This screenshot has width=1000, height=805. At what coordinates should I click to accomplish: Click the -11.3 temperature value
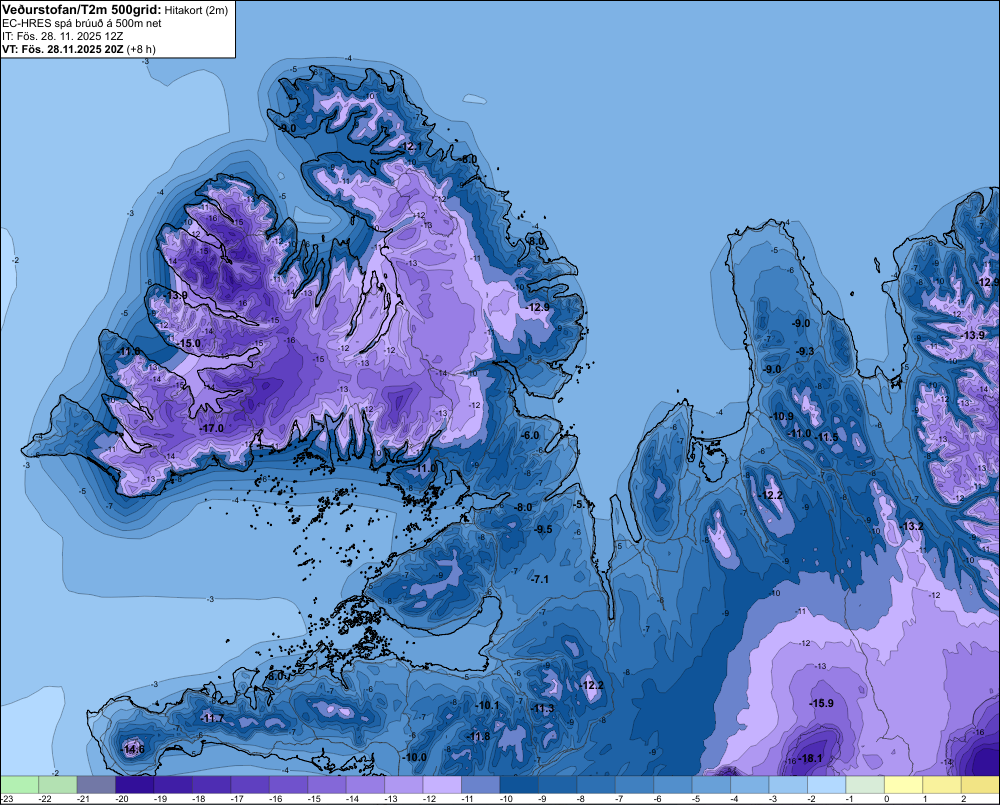(x=543, y=708)
